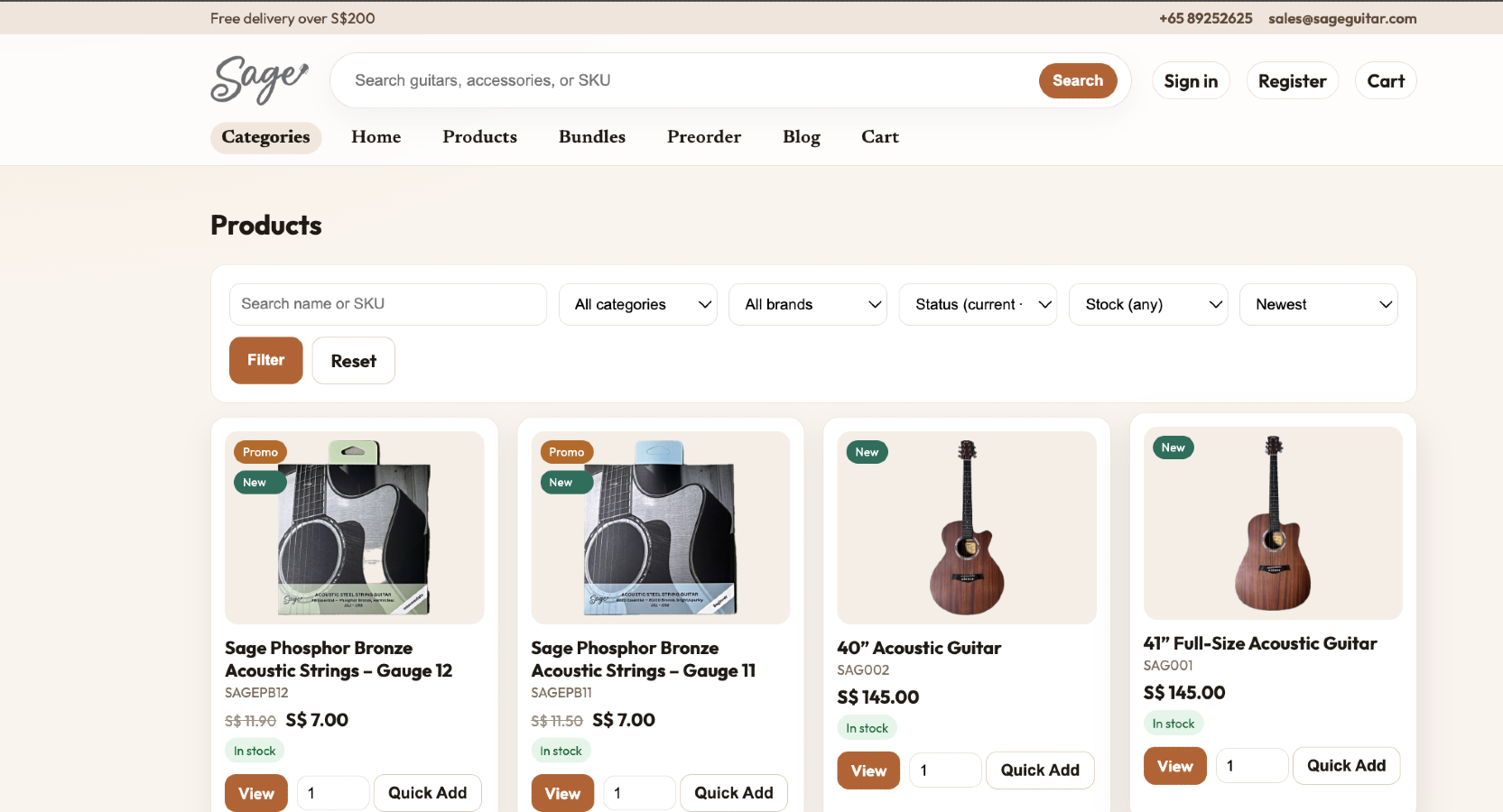The width and height of the screenshot is (1503, 812).
Task: Open the Stock (any) dropdown
Action: tap(1147, 304)
